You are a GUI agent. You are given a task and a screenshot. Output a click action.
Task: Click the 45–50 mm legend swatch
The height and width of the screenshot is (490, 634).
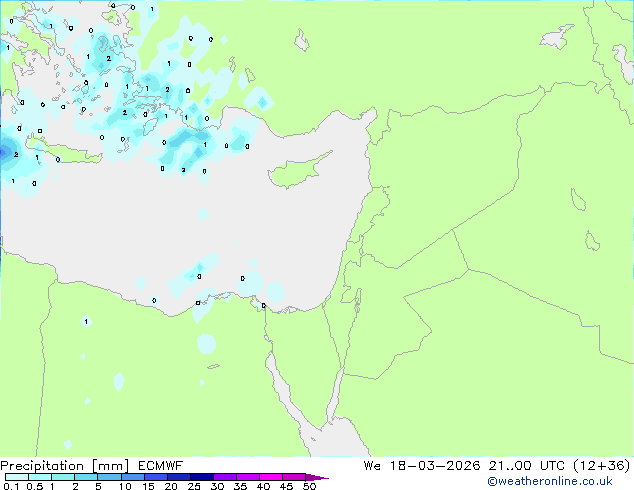[x=294, y=477]
